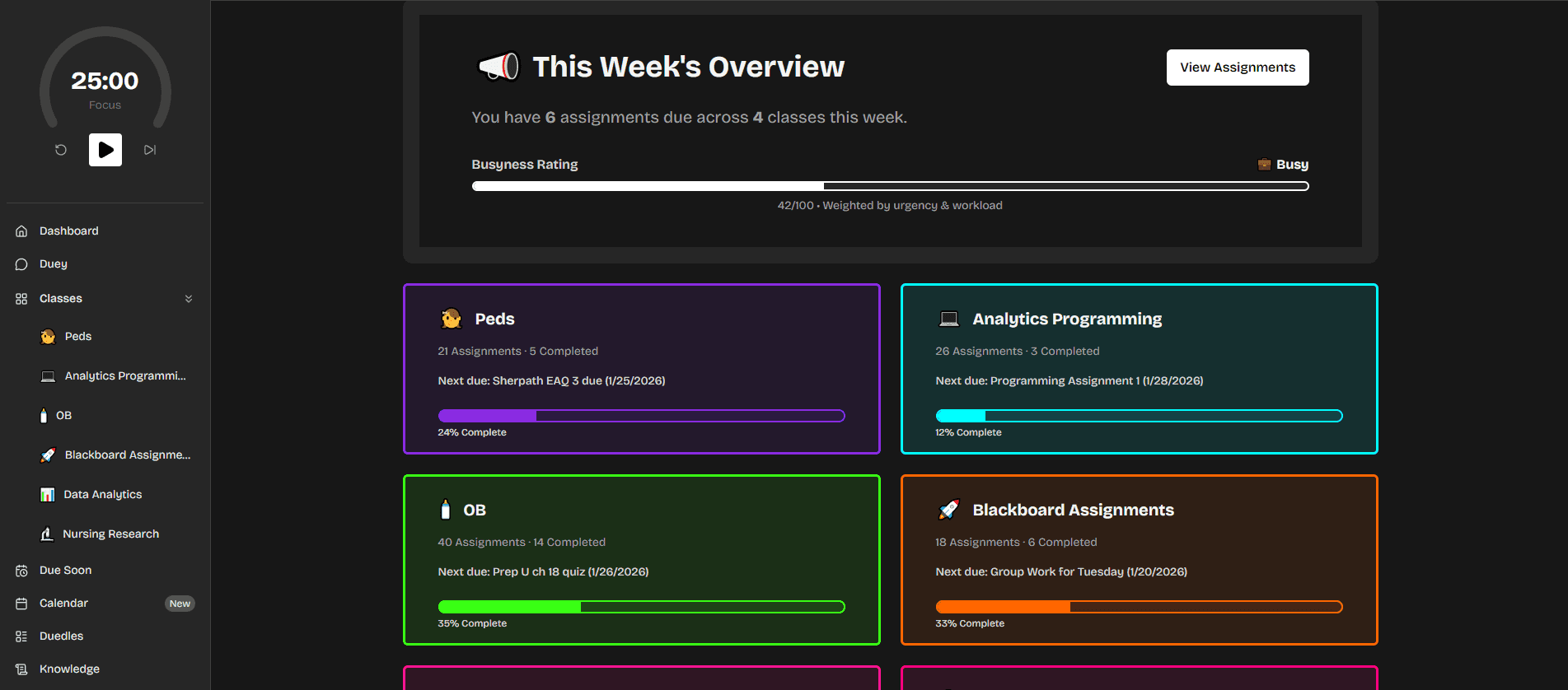Open the Duedles list icon
Image resolution: width=1568 pixels, height=690 pixels.
point(21,636)
